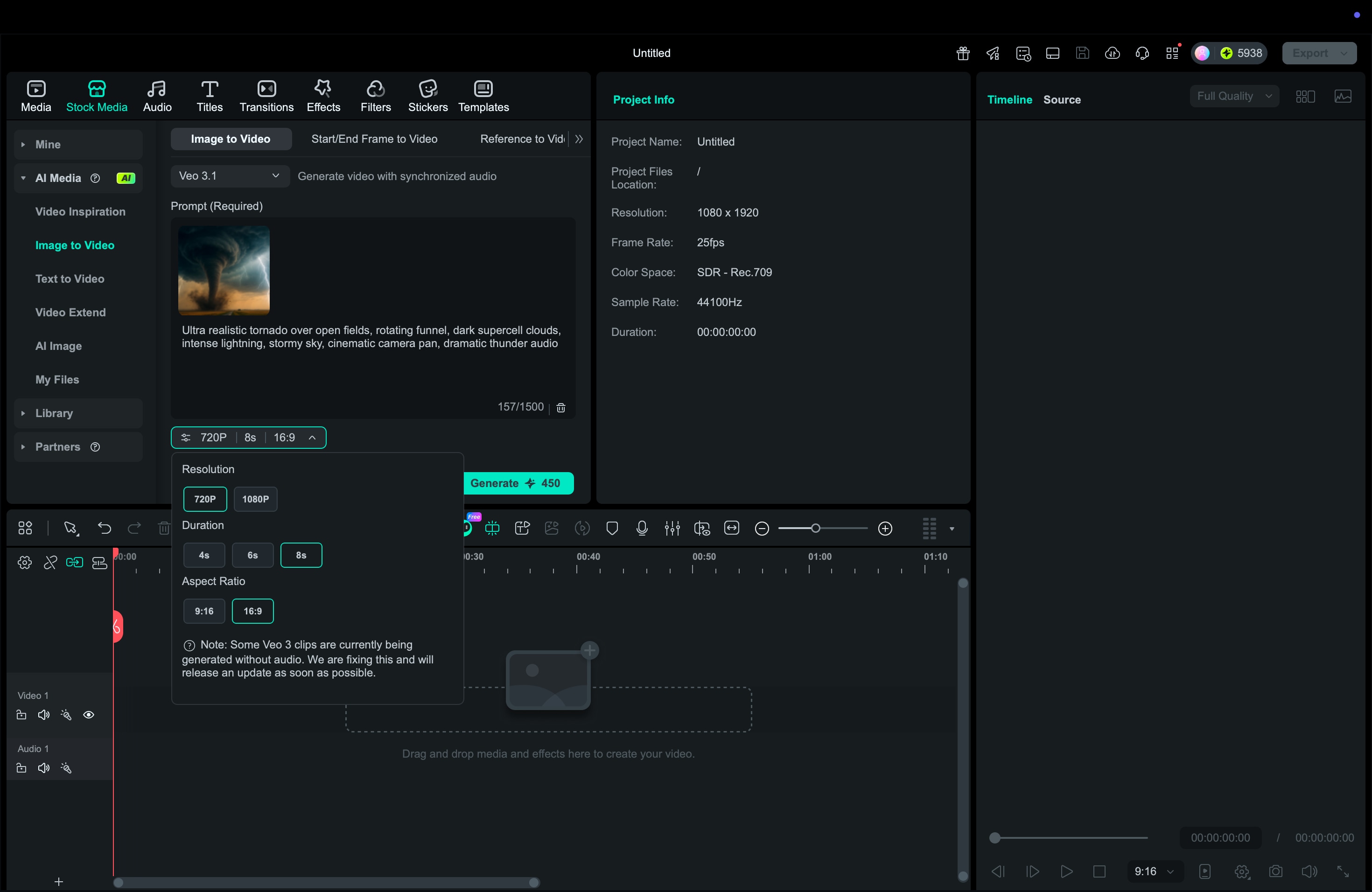Select the Text to Video sidebar entry
This screenshot has height=892, width=1372.
coord(71,279)
